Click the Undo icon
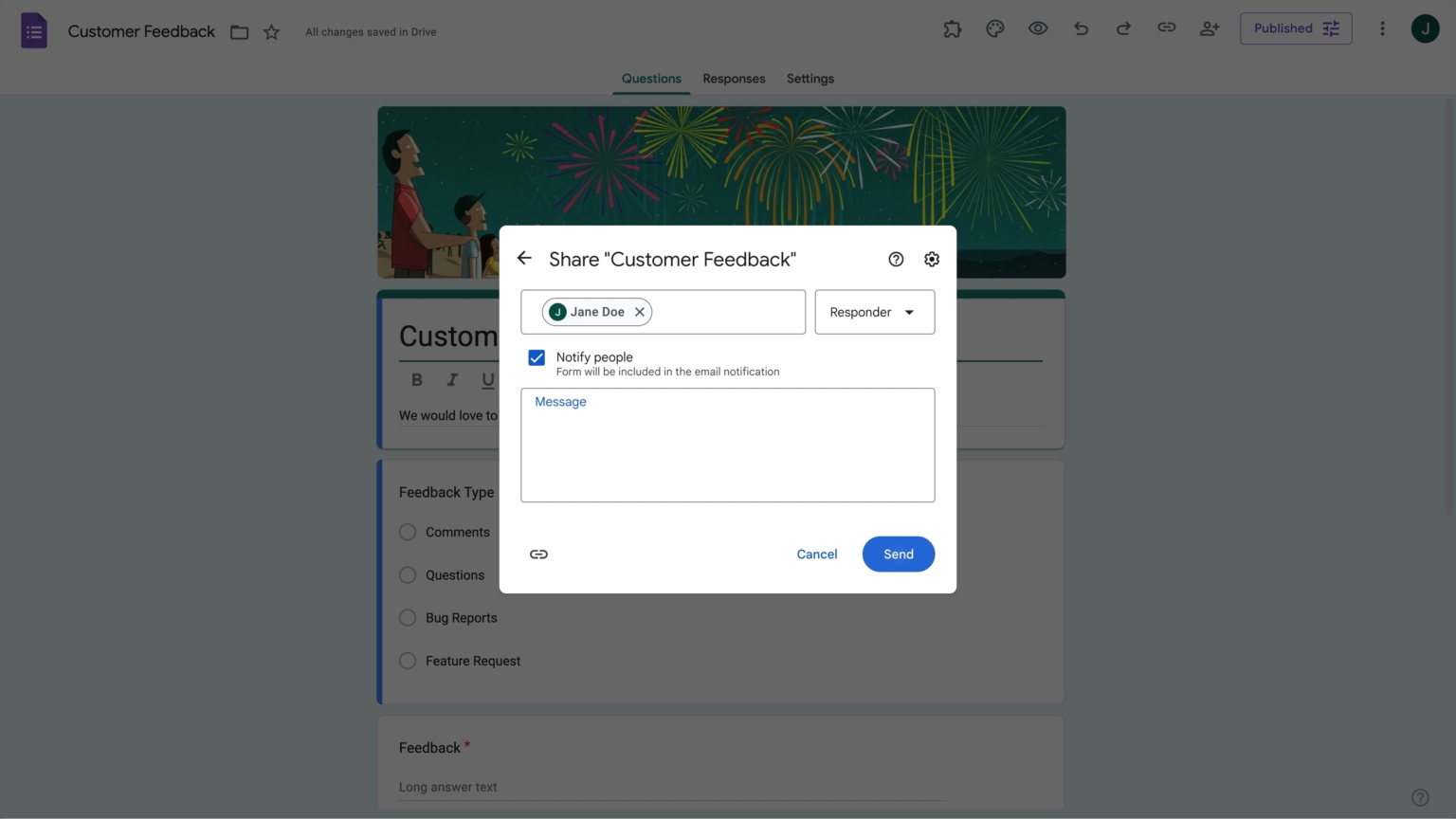Screen dimensions: 1456x819 (1081, 28)
